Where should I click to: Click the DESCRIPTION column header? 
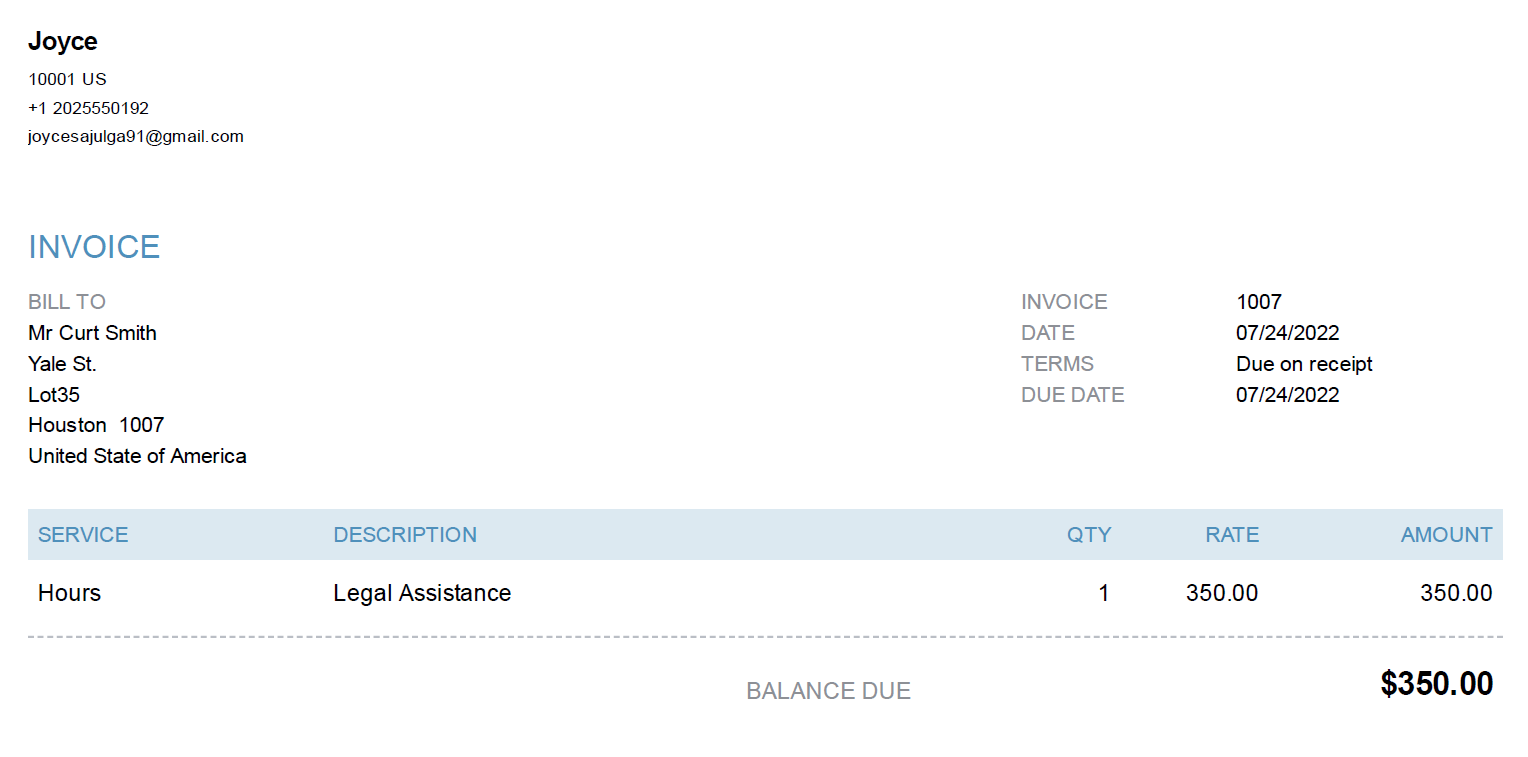[x=405, y=535]
